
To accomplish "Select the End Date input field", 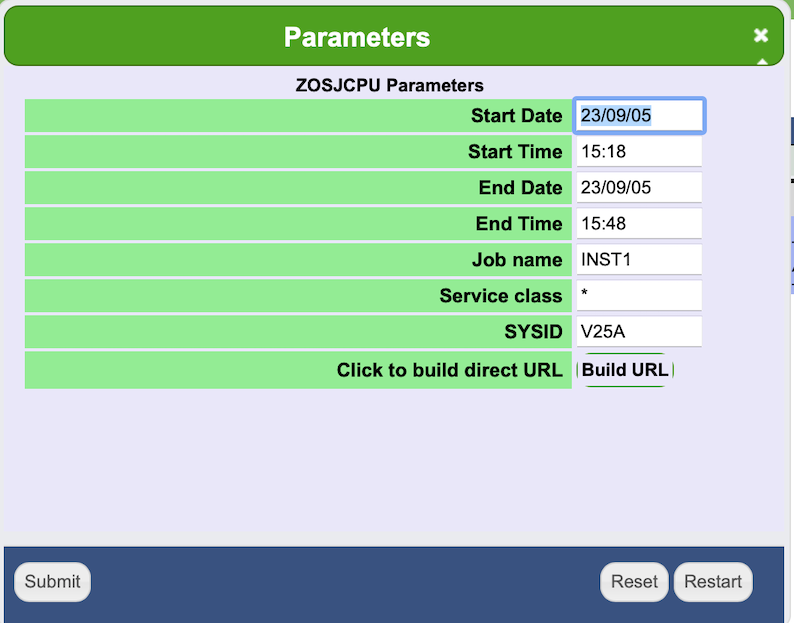I will click(x=638, y=188).
